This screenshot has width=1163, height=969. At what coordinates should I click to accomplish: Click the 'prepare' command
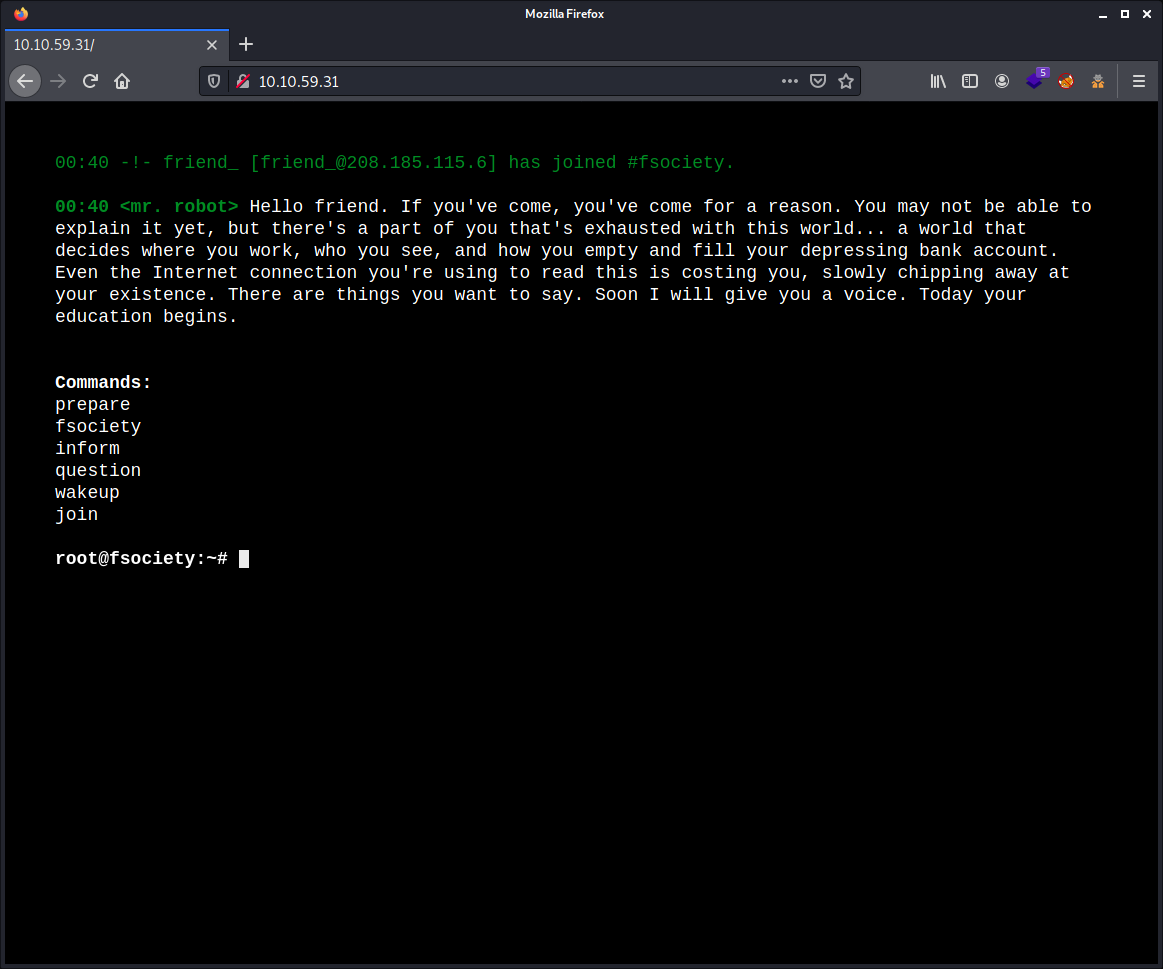(x=93, y=404)
